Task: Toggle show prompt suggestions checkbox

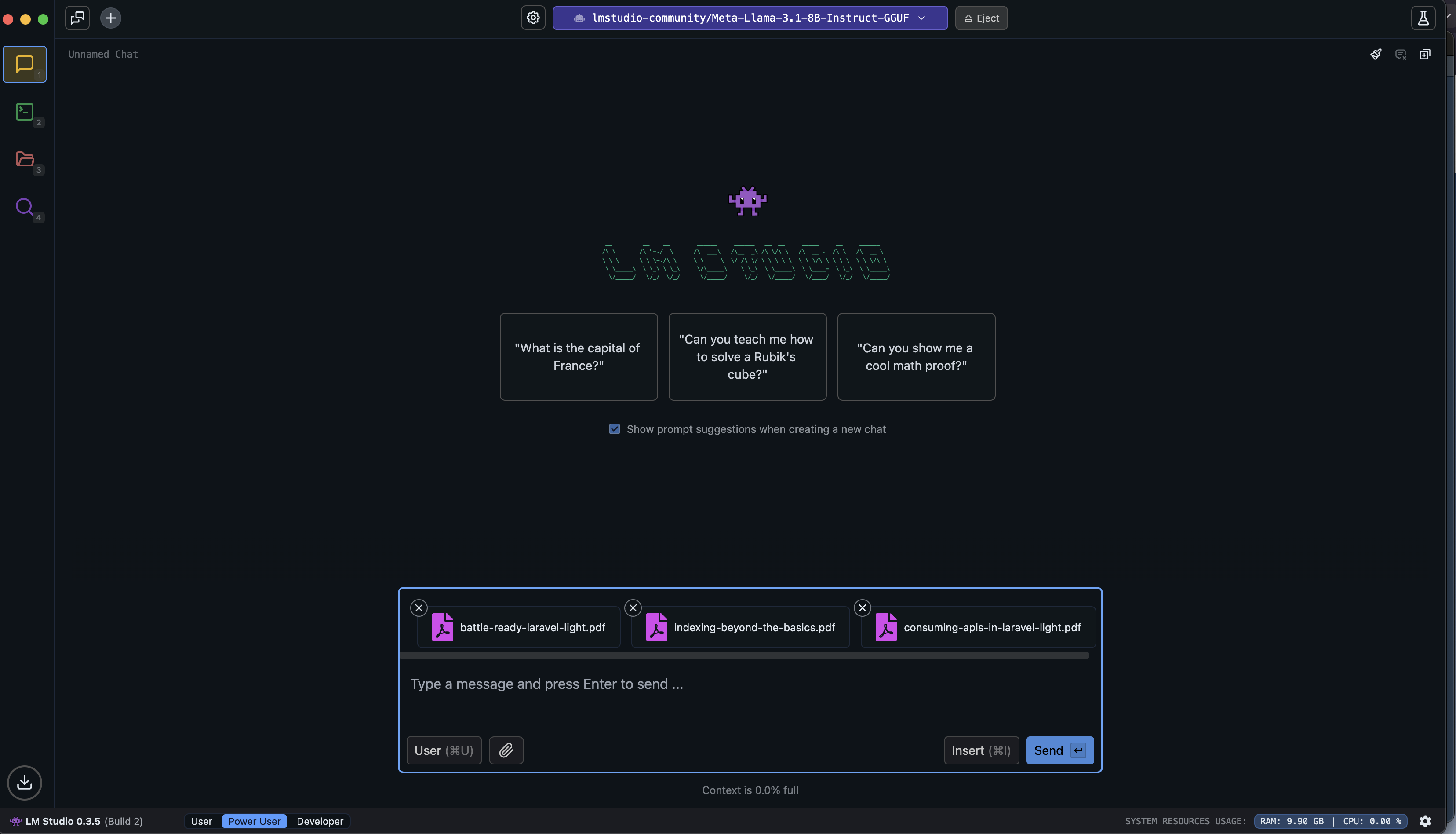Action: click(x=614, y=429)
